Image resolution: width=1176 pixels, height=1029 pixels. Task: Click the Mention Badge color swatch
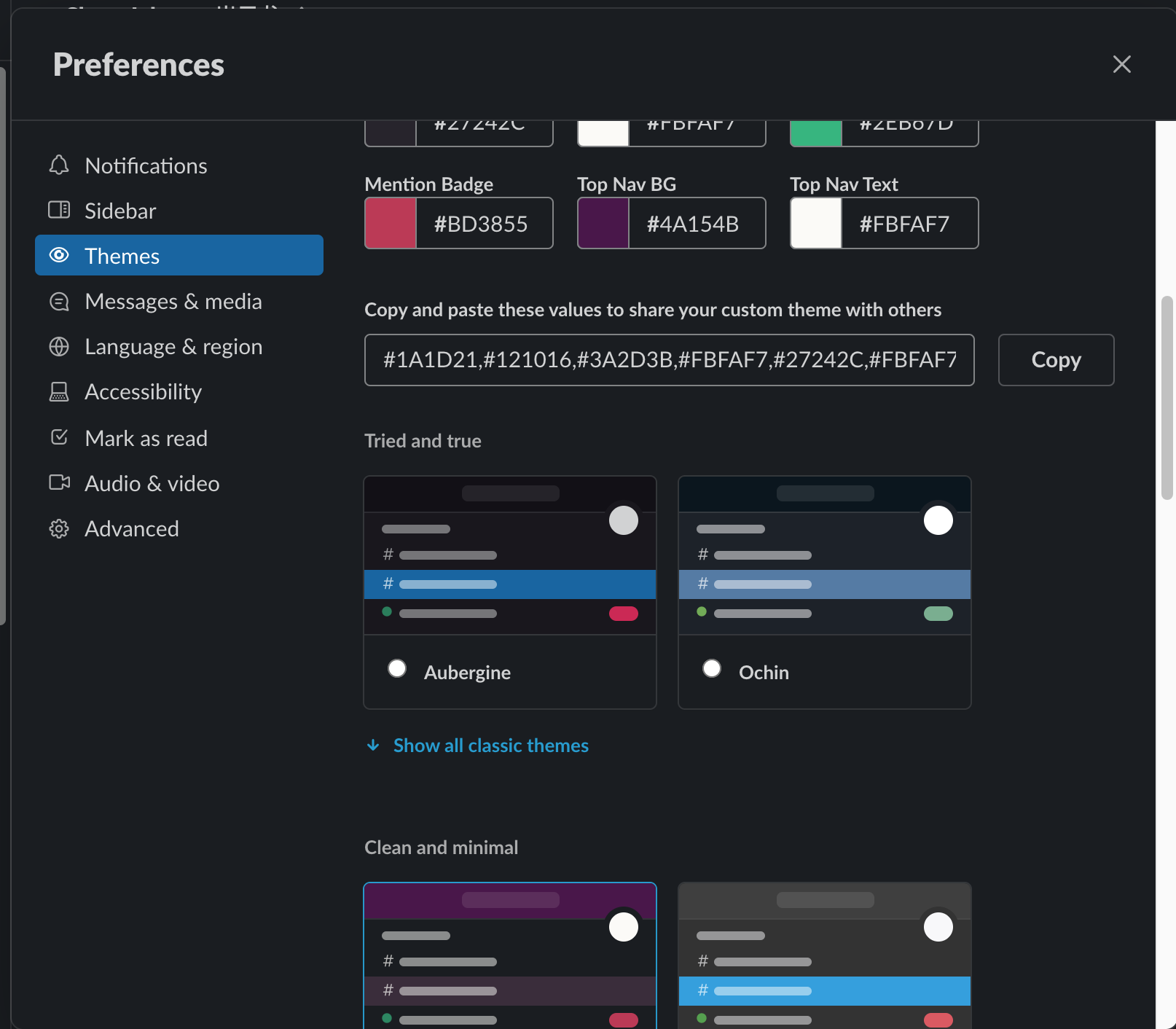[x=390, y=223]
